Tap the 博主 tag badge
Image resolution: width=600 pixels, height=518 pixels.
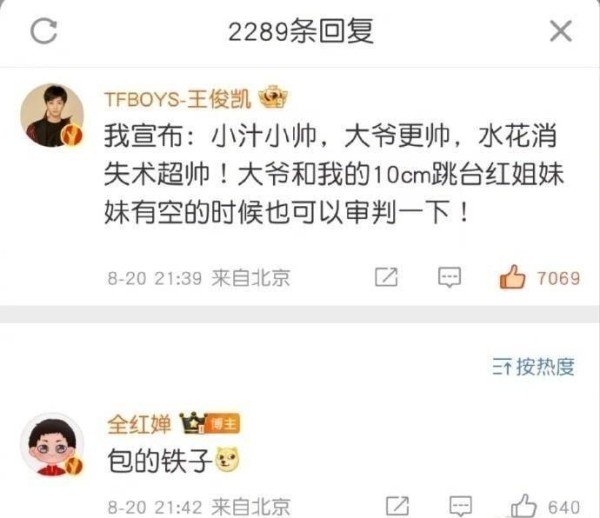click(223, 424)
